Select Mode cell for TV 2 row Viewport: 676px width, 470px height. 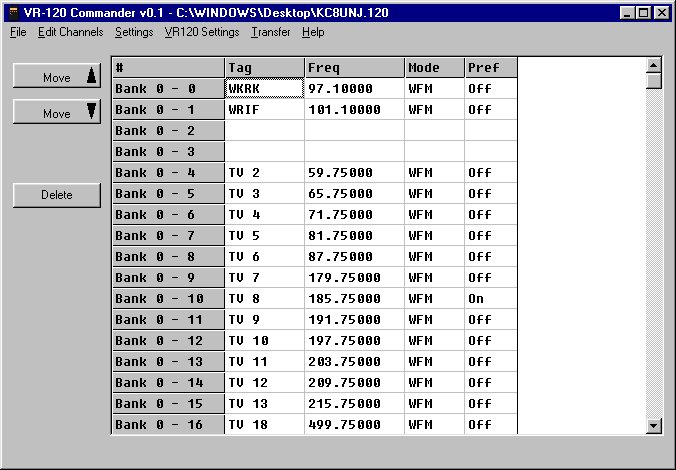coord(434,173)
